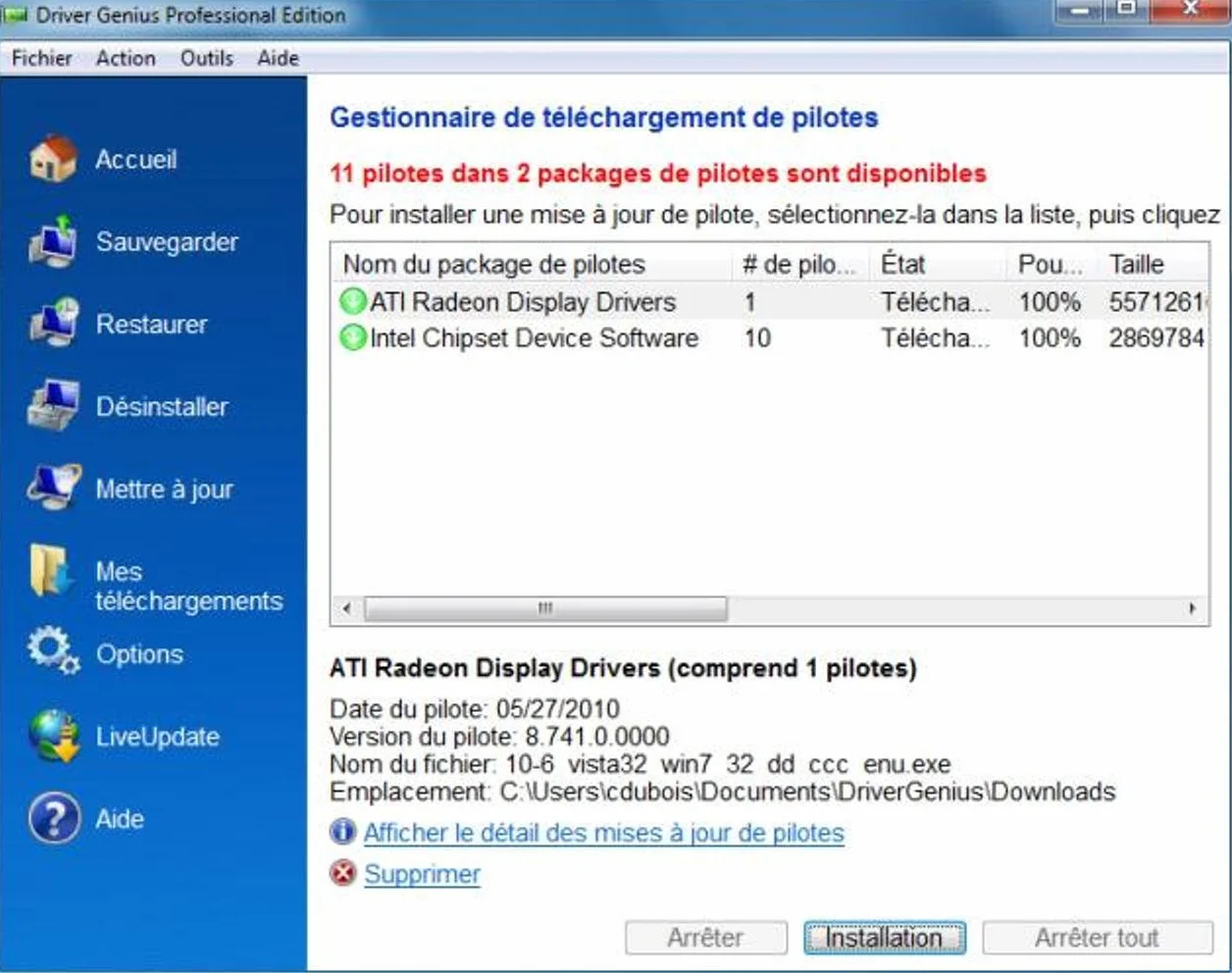Viewport: 1232px width, 973px height.
Task: Click Date du pilote: 05/27/2010 text
Action: click(475, 709)
